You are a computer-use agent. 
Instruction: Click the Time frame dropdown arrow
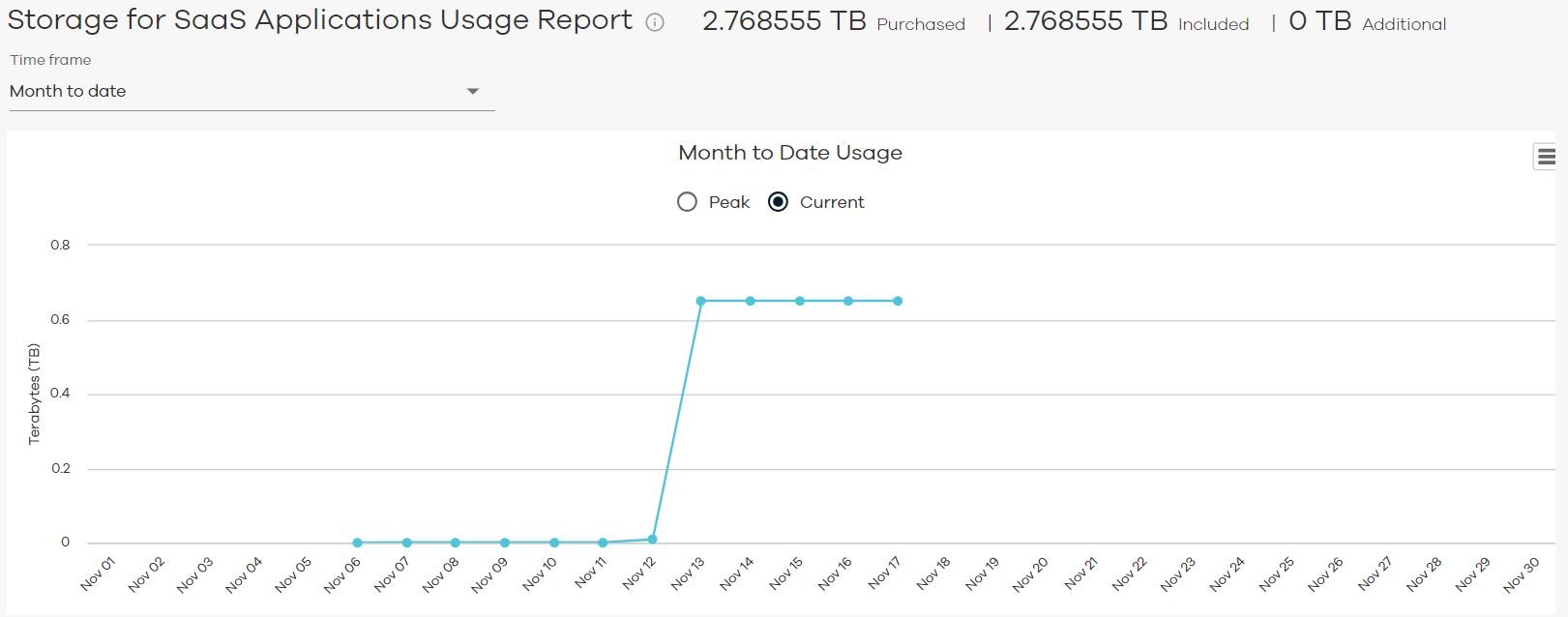[x=473, y=91]
